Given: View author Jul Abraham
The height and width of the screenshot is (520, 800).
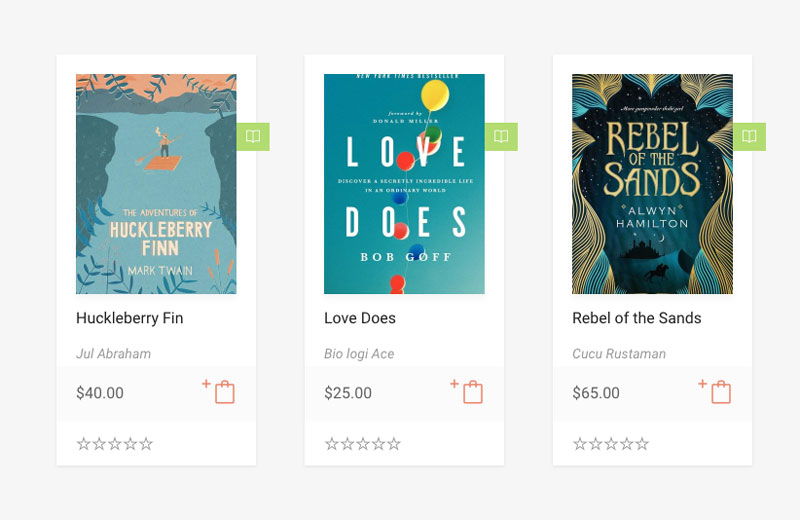Looking at the screenshot, I should pos(113,354).
